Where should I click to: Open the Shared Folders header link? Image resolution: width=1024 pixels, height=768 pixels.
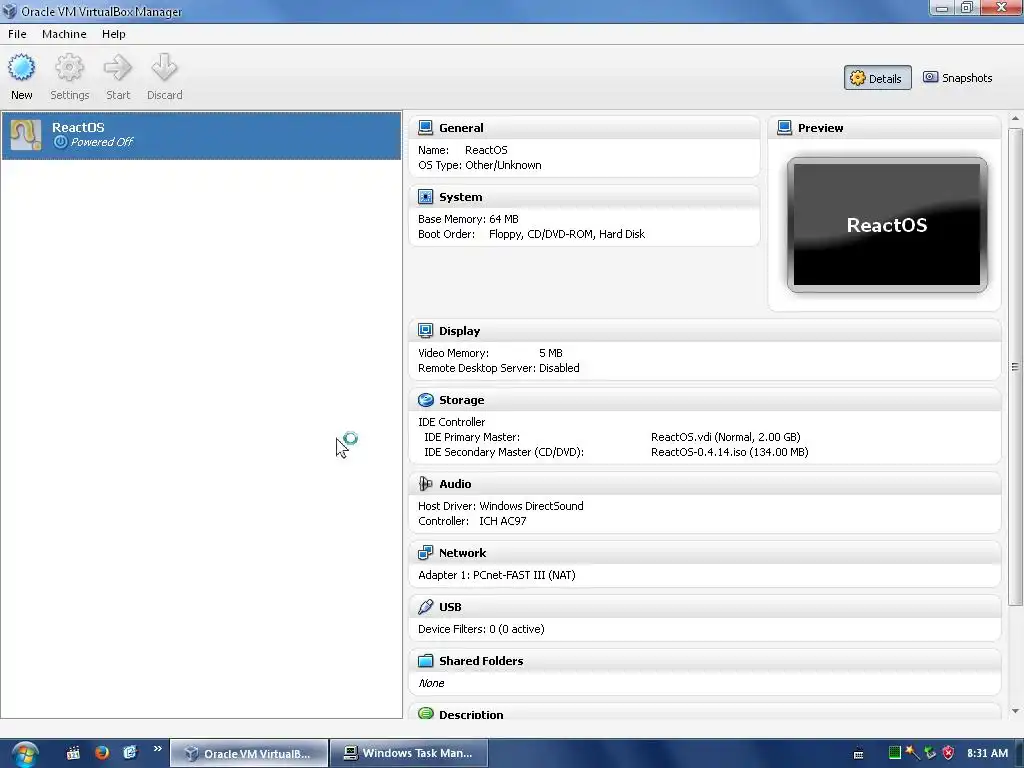(x=481, y=661)
